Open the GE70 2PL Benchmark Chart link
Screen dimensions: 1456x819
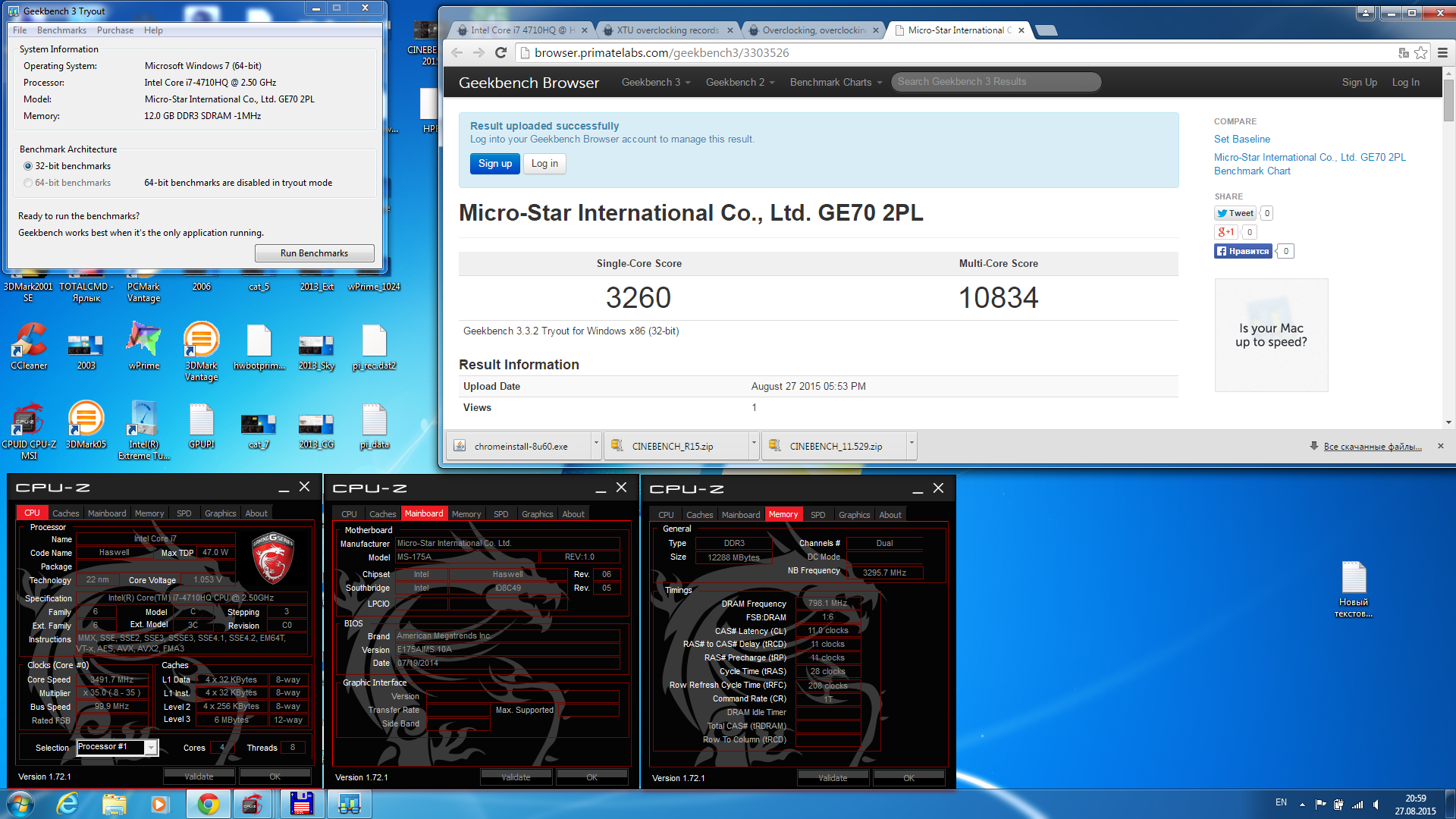[1310, 164]
